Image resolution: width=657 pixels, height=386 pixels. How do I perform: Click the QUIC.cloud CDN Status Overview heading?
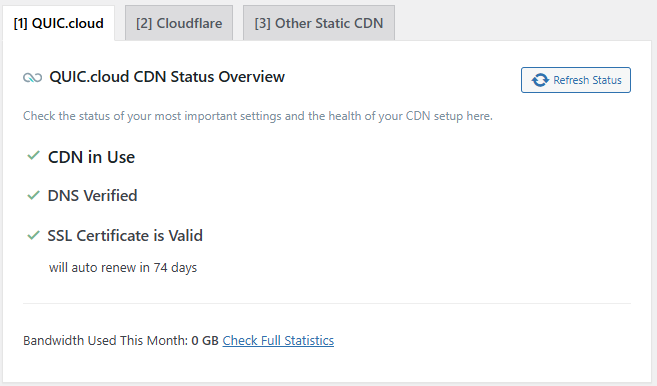click(x=167, y=77)
